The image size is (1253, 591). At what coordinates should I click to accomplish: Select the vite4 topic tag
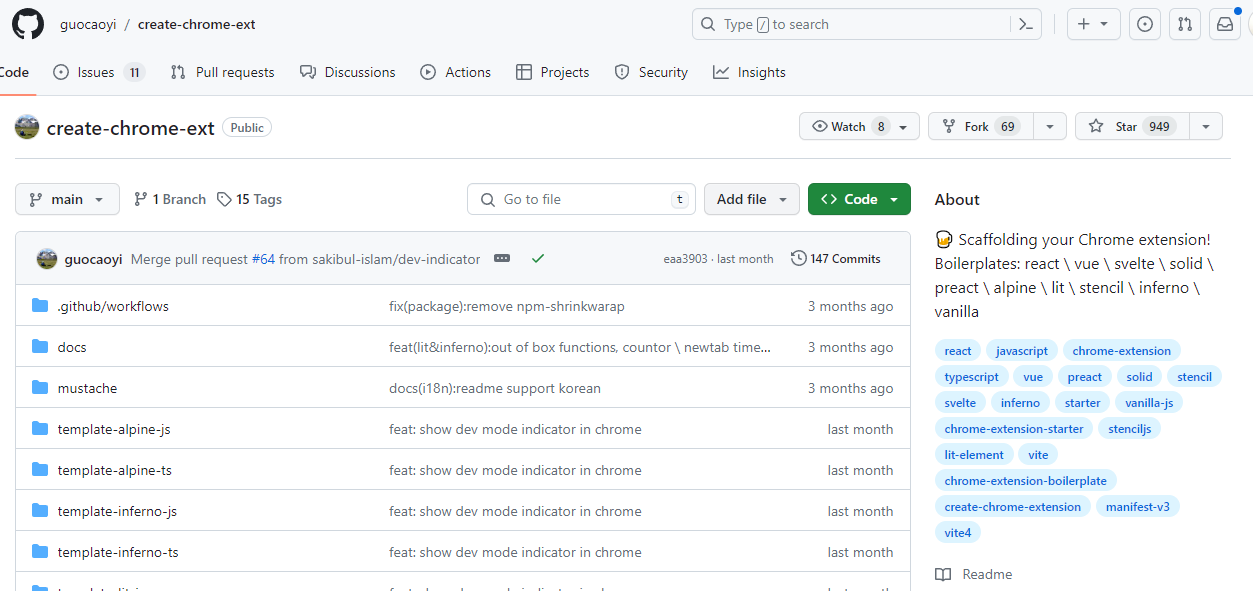pyautogui.click(x=958, y=533)
